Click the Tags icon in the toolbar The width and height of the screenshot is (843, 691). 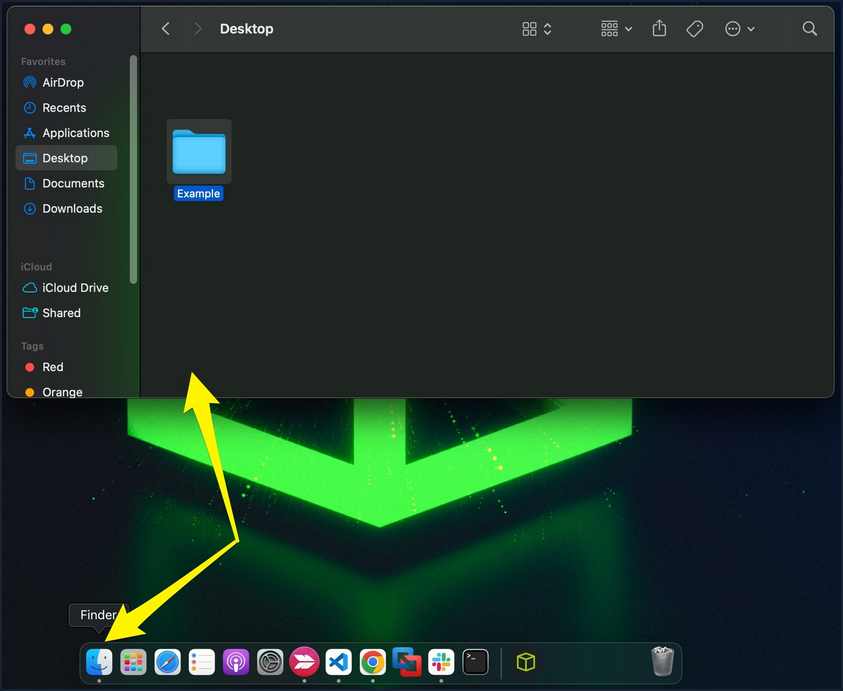(695, 28)
